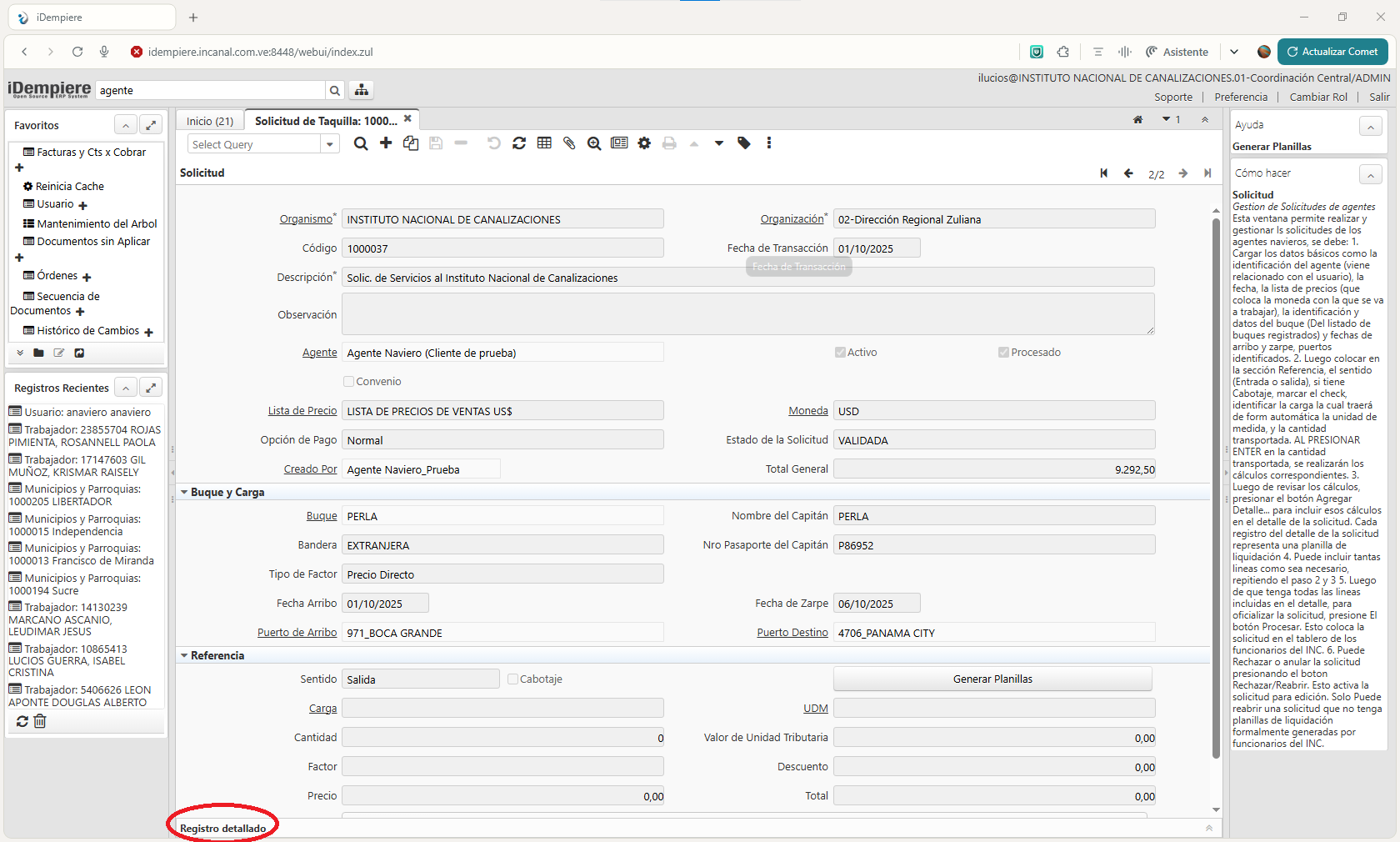This screenshot has width=1400, height=842.
Task: Open the Attachment paperclip icon
Action: pyautogui.click(x=569, y=143)
